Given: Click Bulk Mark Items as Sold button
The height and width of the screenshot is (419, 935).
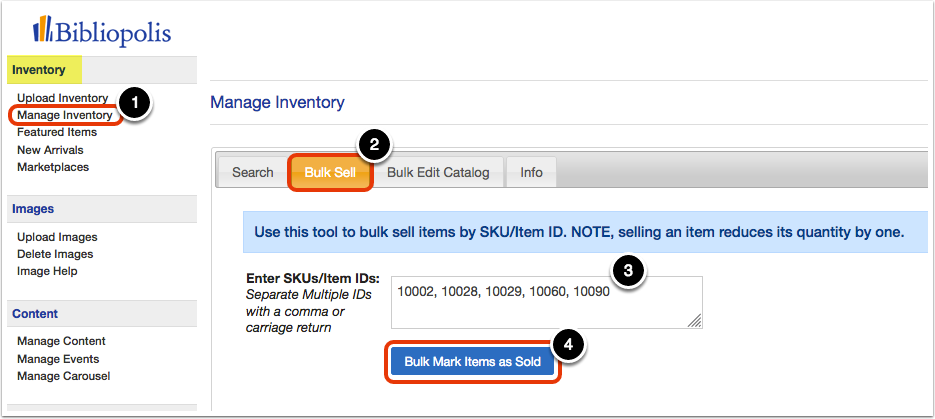Looking at the screenshot, I should (x=472, y=362).
